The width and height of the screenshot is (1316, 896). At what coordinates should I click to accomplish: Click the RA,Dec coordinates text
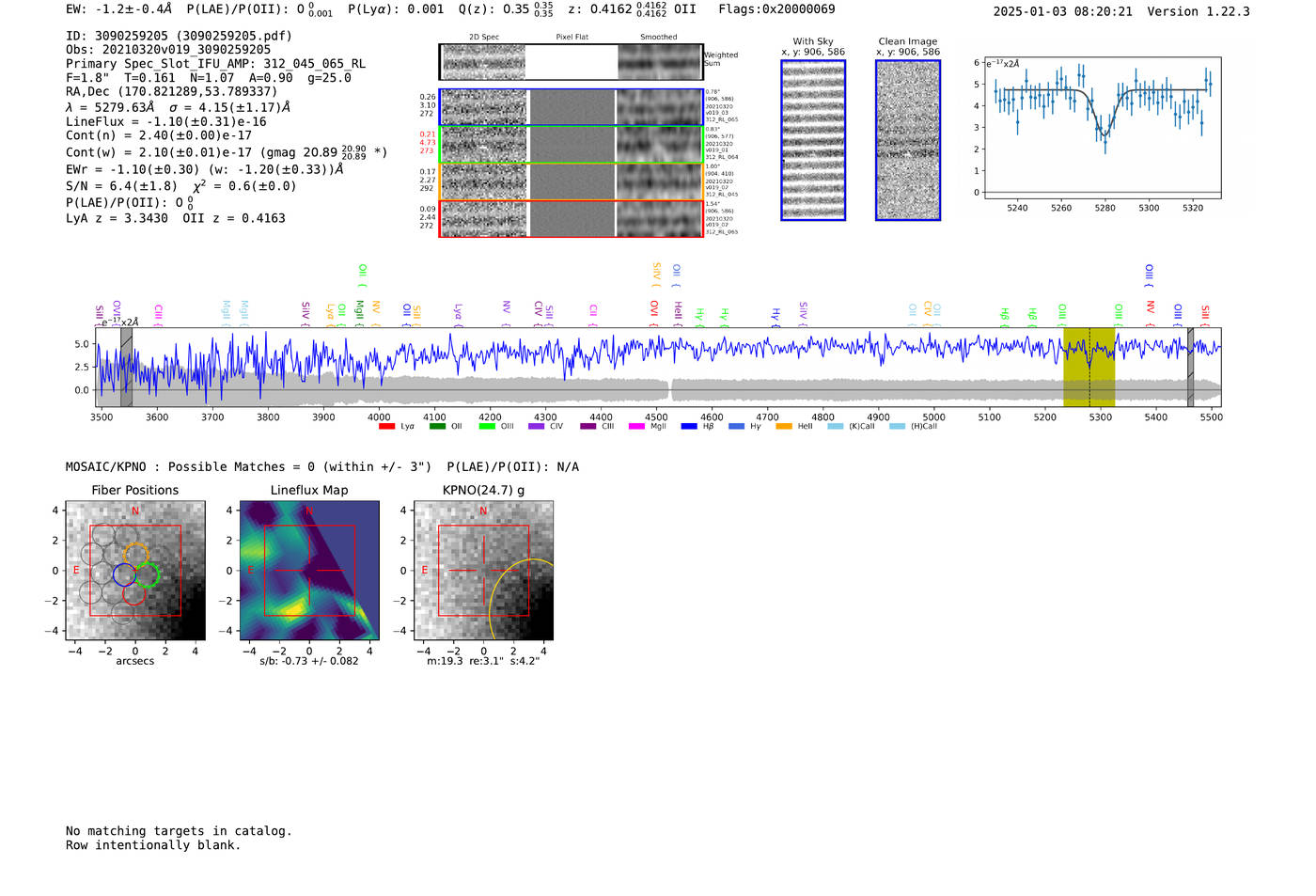tap(172, 91)
